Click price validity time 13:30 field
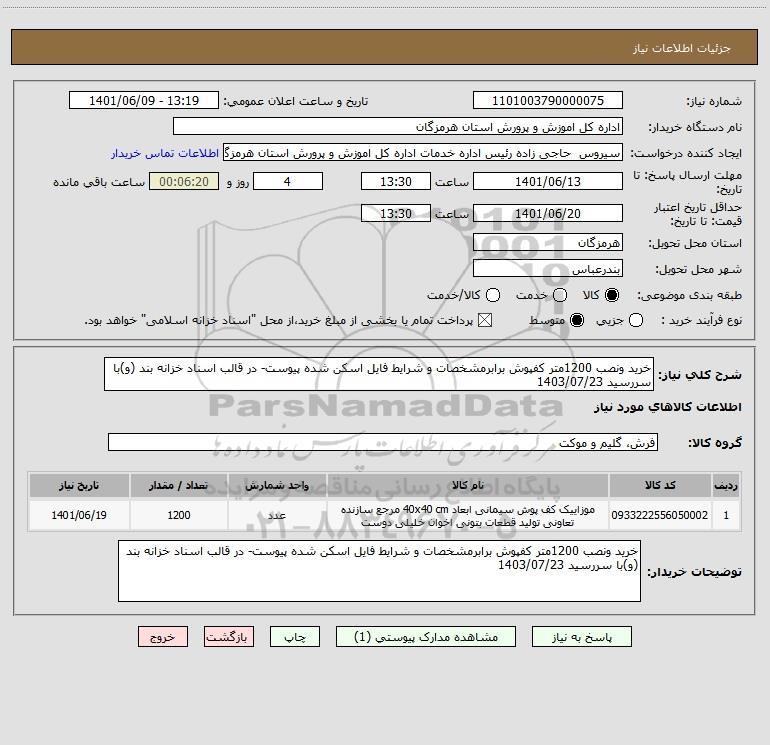Viewport: 770px width, 745px height. (396, 213)
